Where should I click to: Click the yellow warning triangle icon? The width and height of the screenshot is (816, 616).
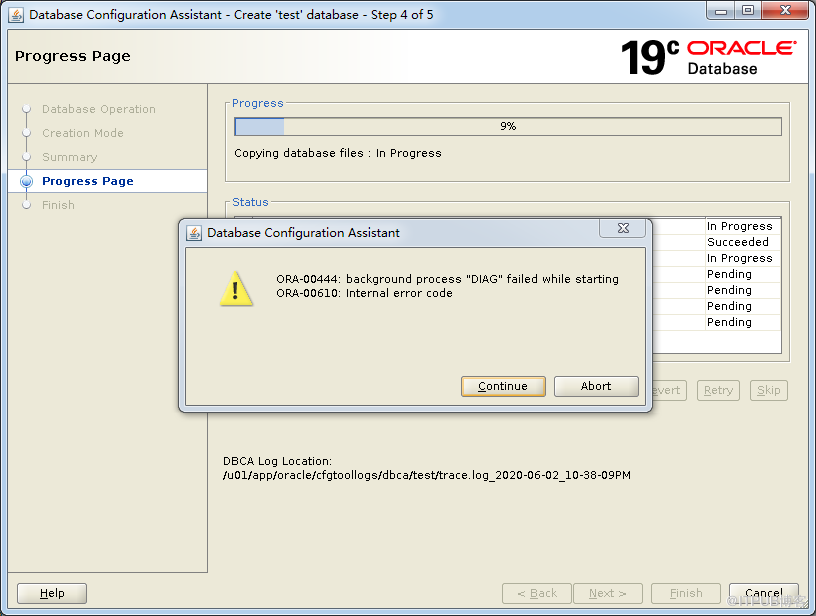[x=236, y=288]
